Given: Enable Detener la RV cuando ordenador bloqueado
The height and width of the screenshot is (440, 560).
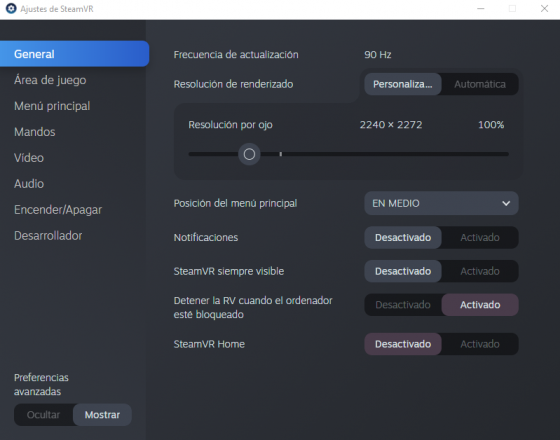Looking at the screenshot, I should [x=480, y=305].
